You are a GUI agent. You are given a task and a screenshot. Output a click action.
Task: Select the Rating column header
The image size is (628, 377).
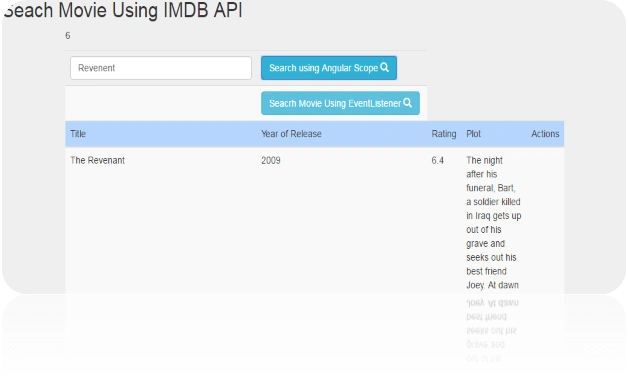tap(444, 134)
